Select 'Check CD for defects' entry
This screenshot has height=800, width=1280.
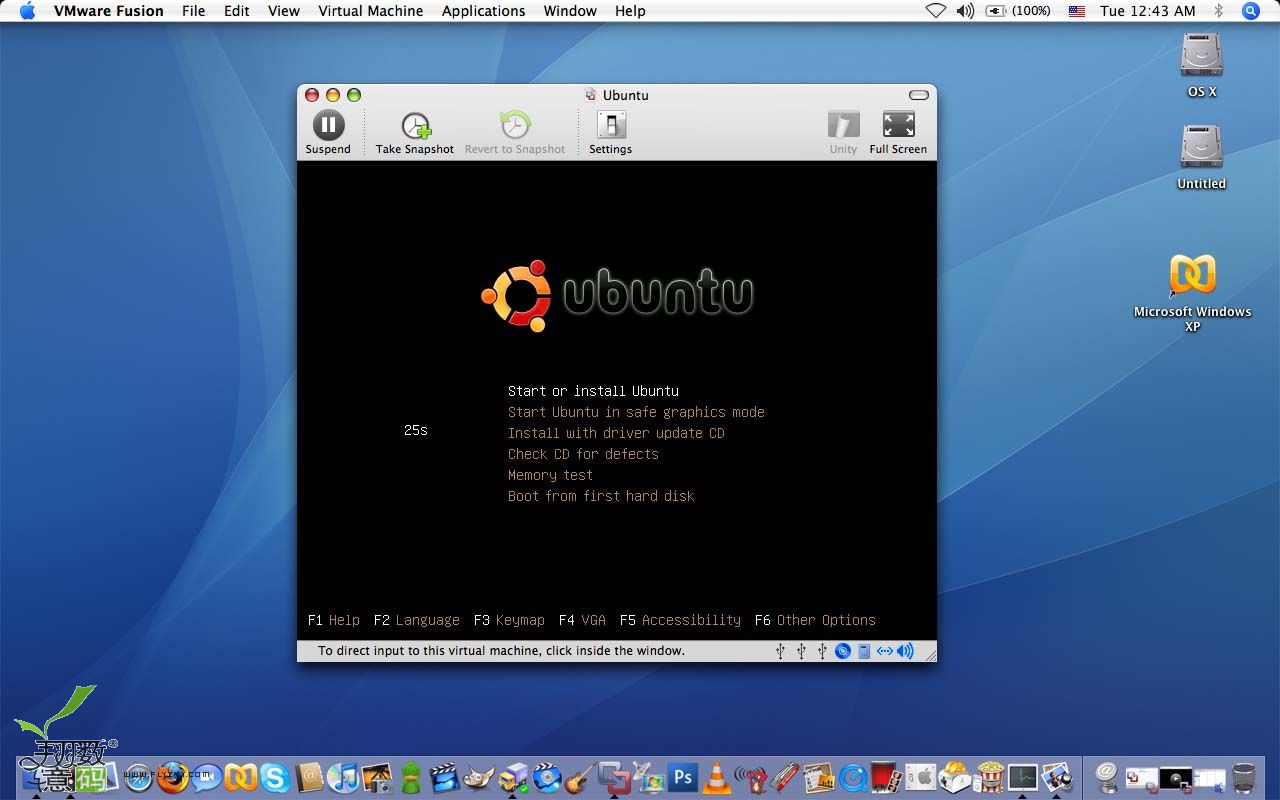click(583, 454)
